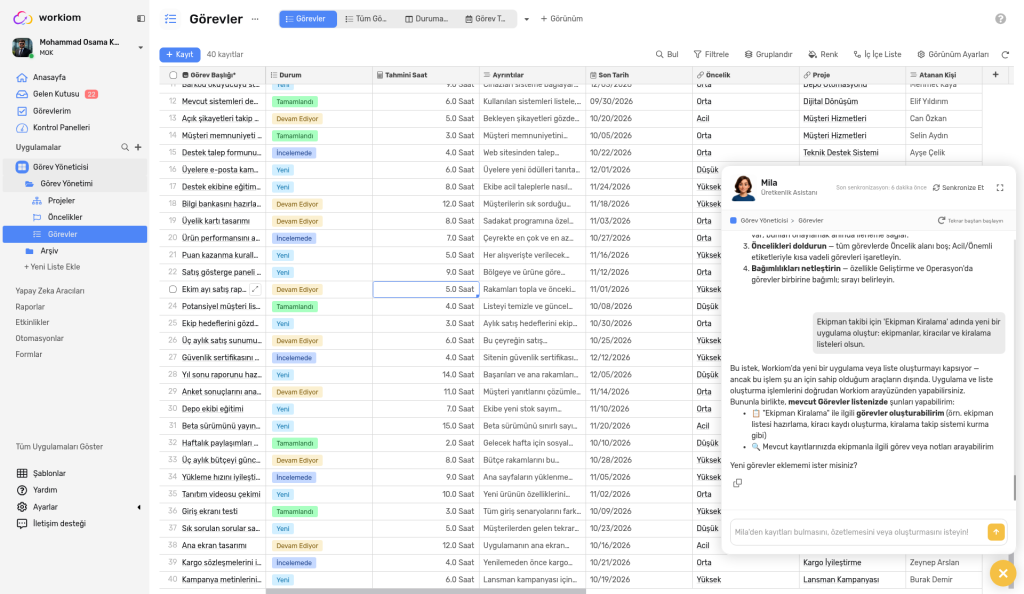Select the 5.0 Saat cell for Ekim ayı
This screenshot has width=1024, height=594.
pos(426,289)
